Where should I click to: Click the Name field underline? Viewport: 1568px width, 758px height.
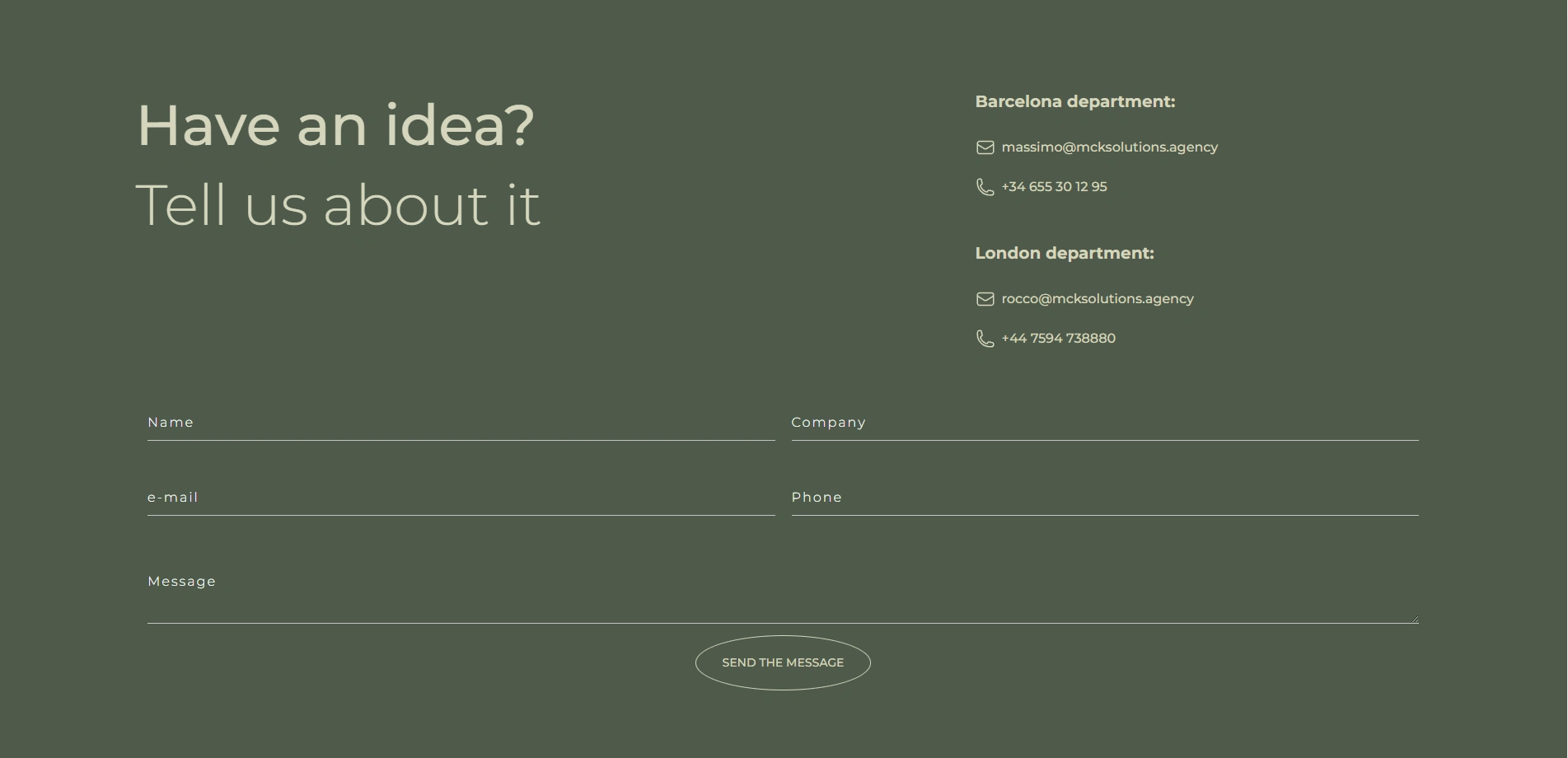pos(461,440)
